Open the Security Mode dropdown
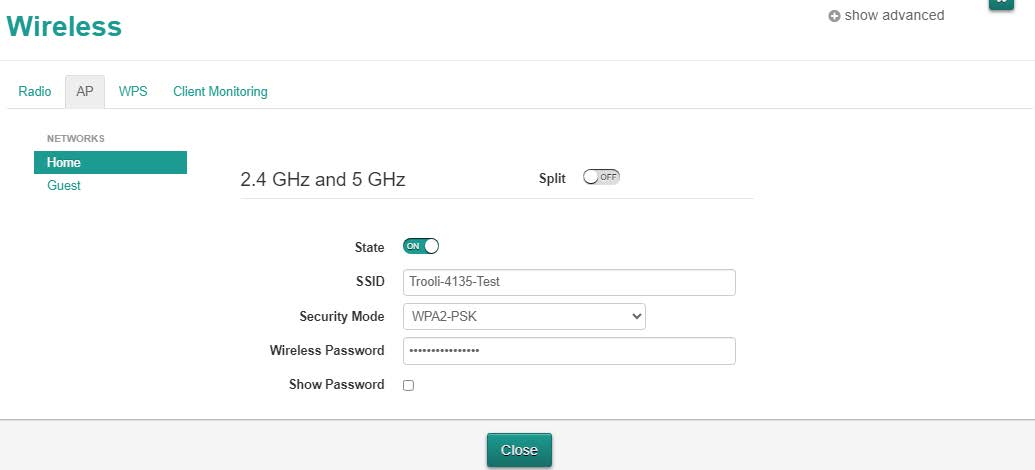 (x=524, y=316)
